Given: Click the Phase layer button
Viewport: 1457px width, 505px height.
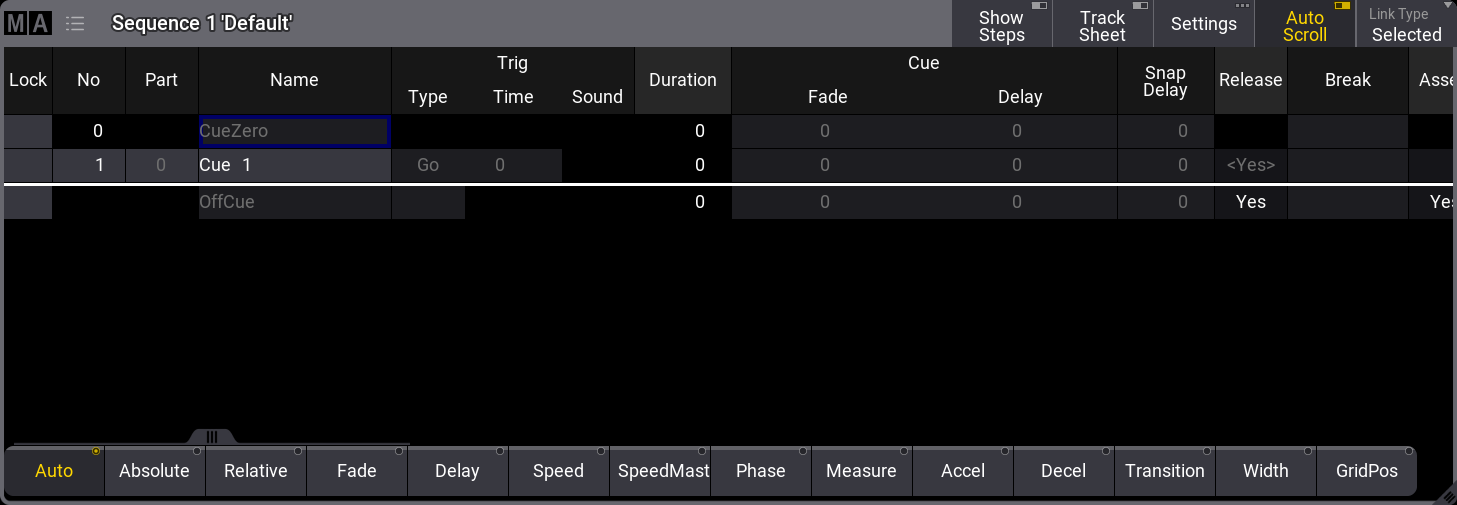Looking at the screenshot, I should [760, 471].
